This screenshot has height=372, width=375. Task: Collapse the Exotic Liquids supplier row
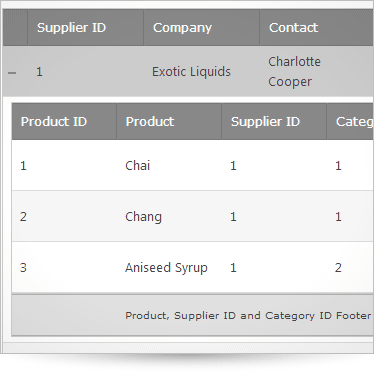tap(12, 72)
